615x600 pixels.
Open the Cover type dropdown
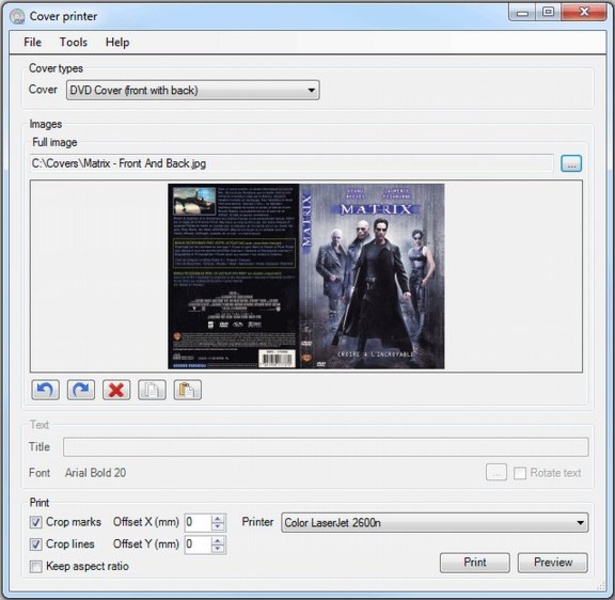192,90
